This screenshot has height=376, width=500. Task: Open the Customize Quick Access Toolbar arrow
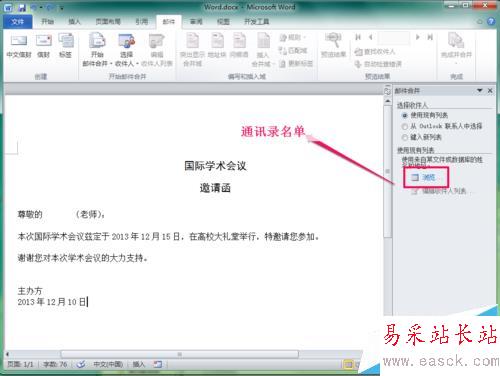point(61,7)
